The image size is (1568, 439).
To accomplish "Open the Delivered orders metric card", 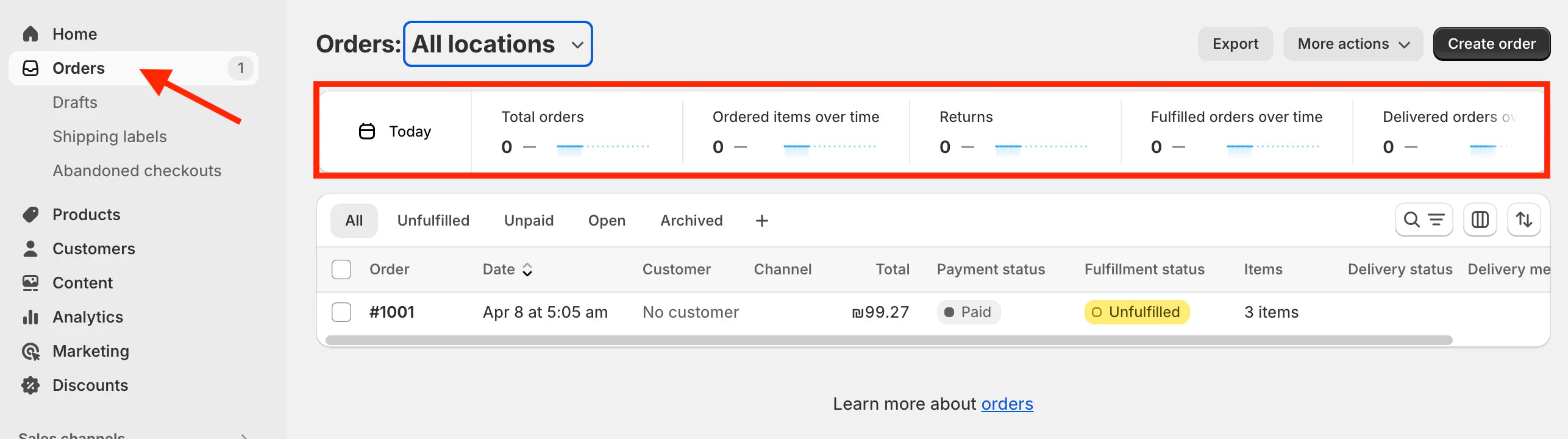I will [1449, 131].
